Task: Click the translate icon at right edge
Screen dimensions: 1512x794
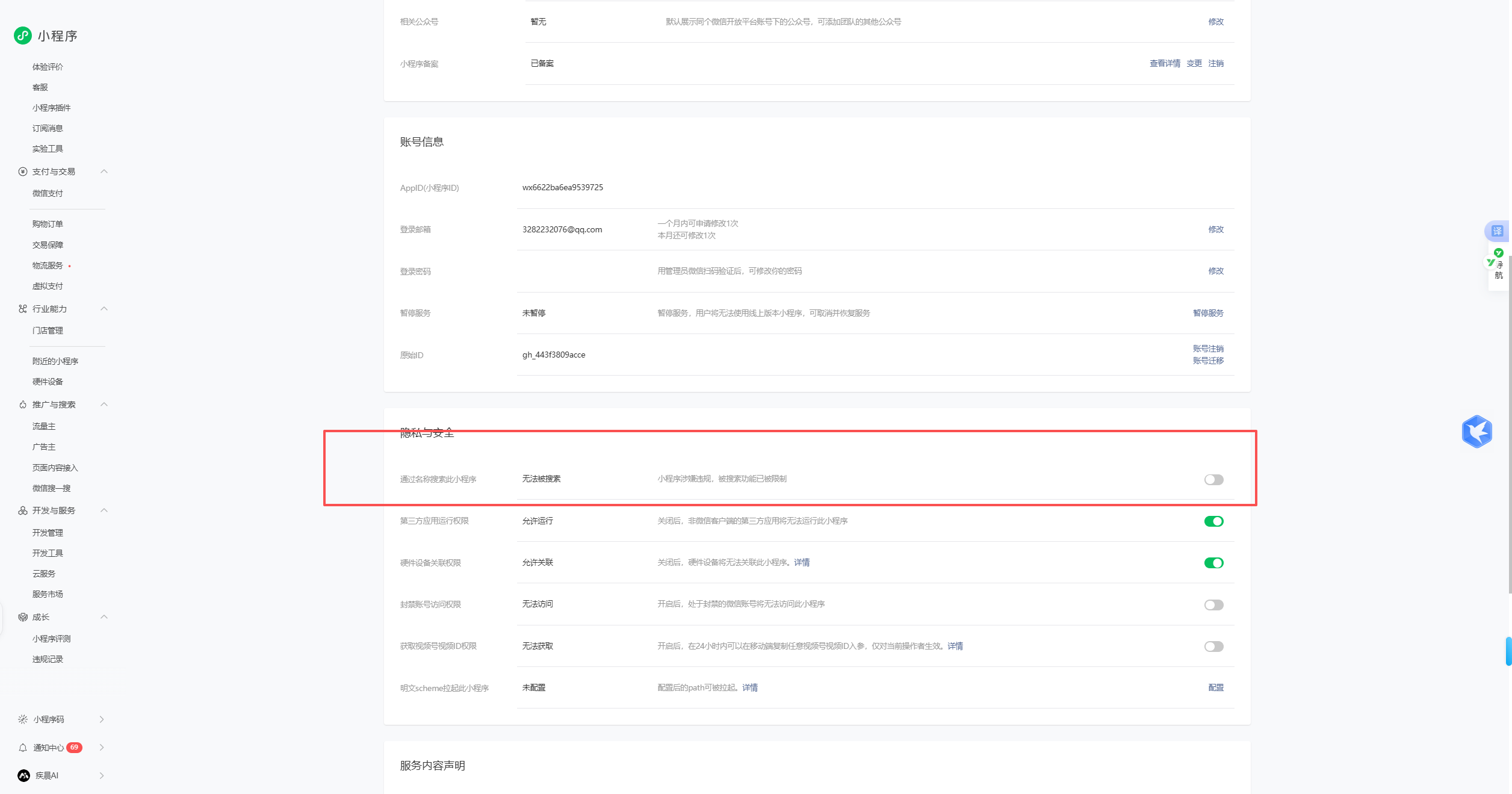Action: point(1497,231)
